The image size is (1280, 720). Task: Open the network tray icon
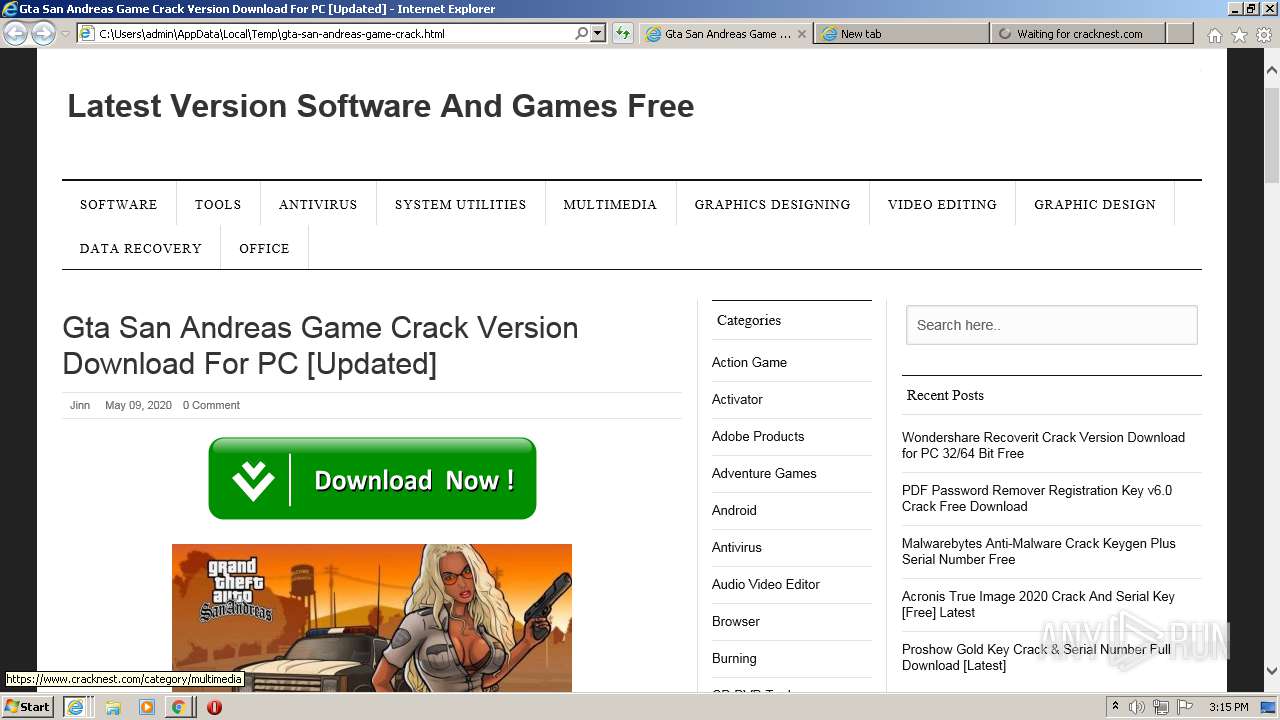(1161, 707)
